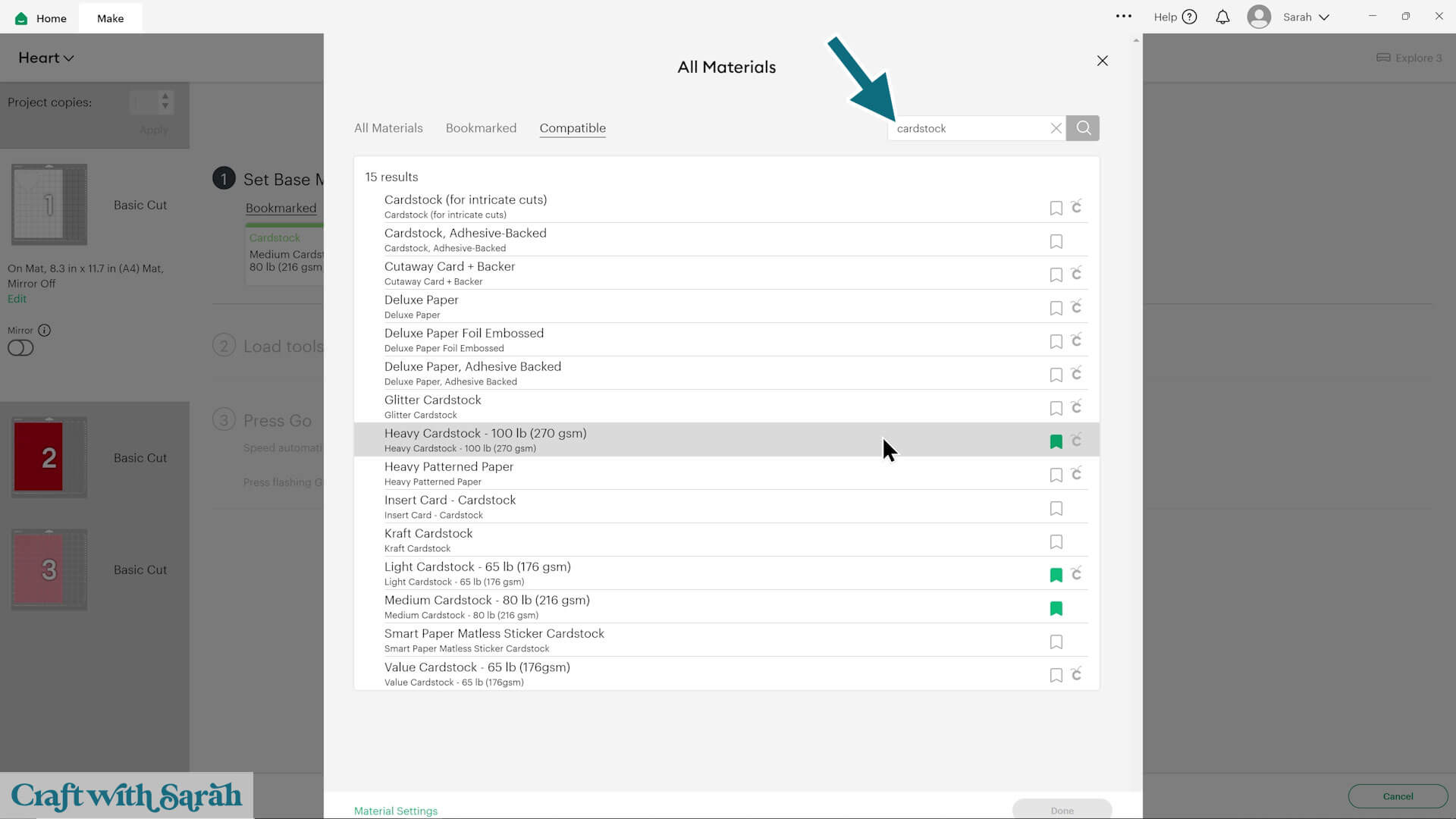Click the Cricut home logo icon
1456x819 pixels.
(x=21, y=18)
